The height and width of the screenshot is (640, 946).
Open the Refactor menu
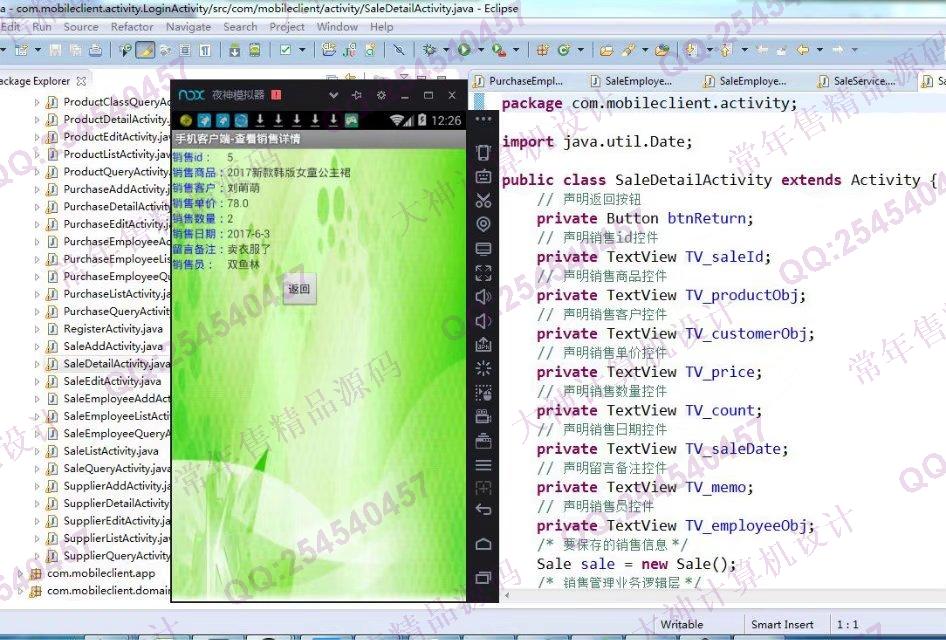tap(132, 27)
